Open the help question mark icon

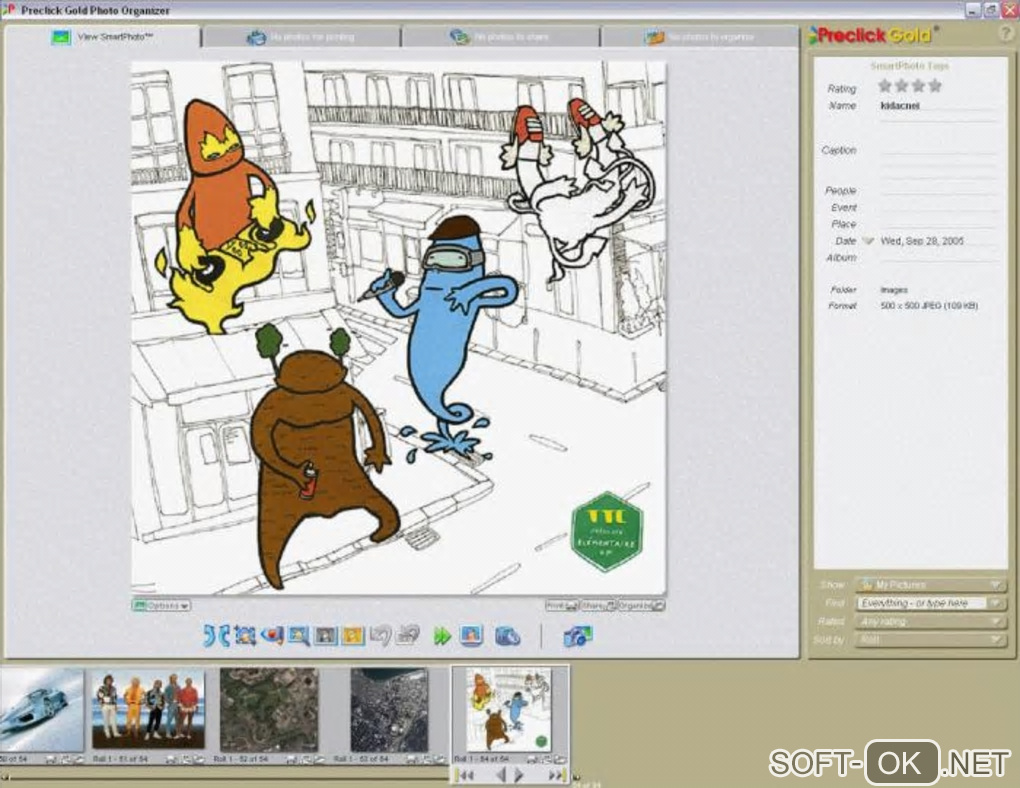[1006, 34]
